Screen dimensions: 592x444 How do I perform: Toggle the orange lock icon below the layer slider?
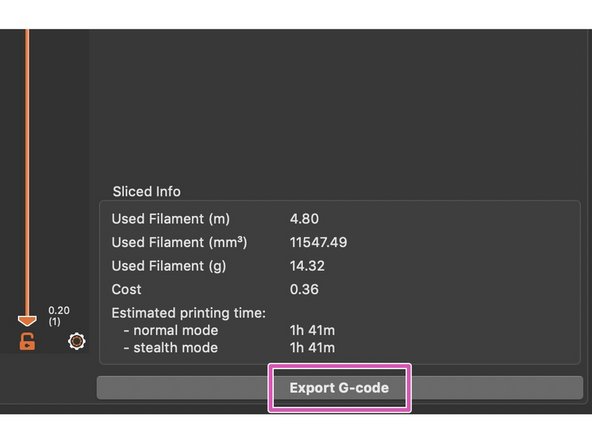tap(27, 342)
